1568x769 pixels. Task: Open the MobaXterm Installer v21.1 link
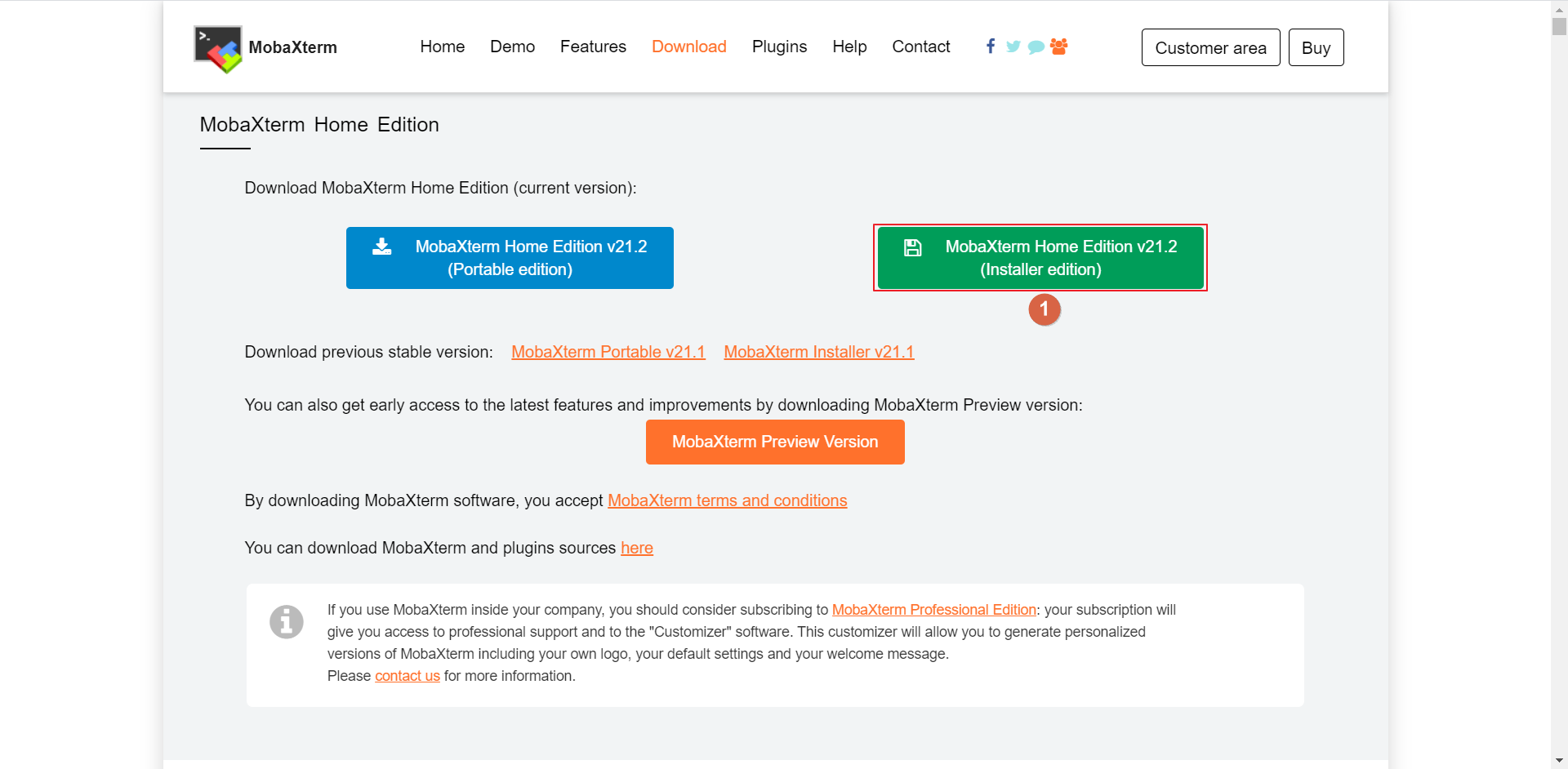coord(819,352)
